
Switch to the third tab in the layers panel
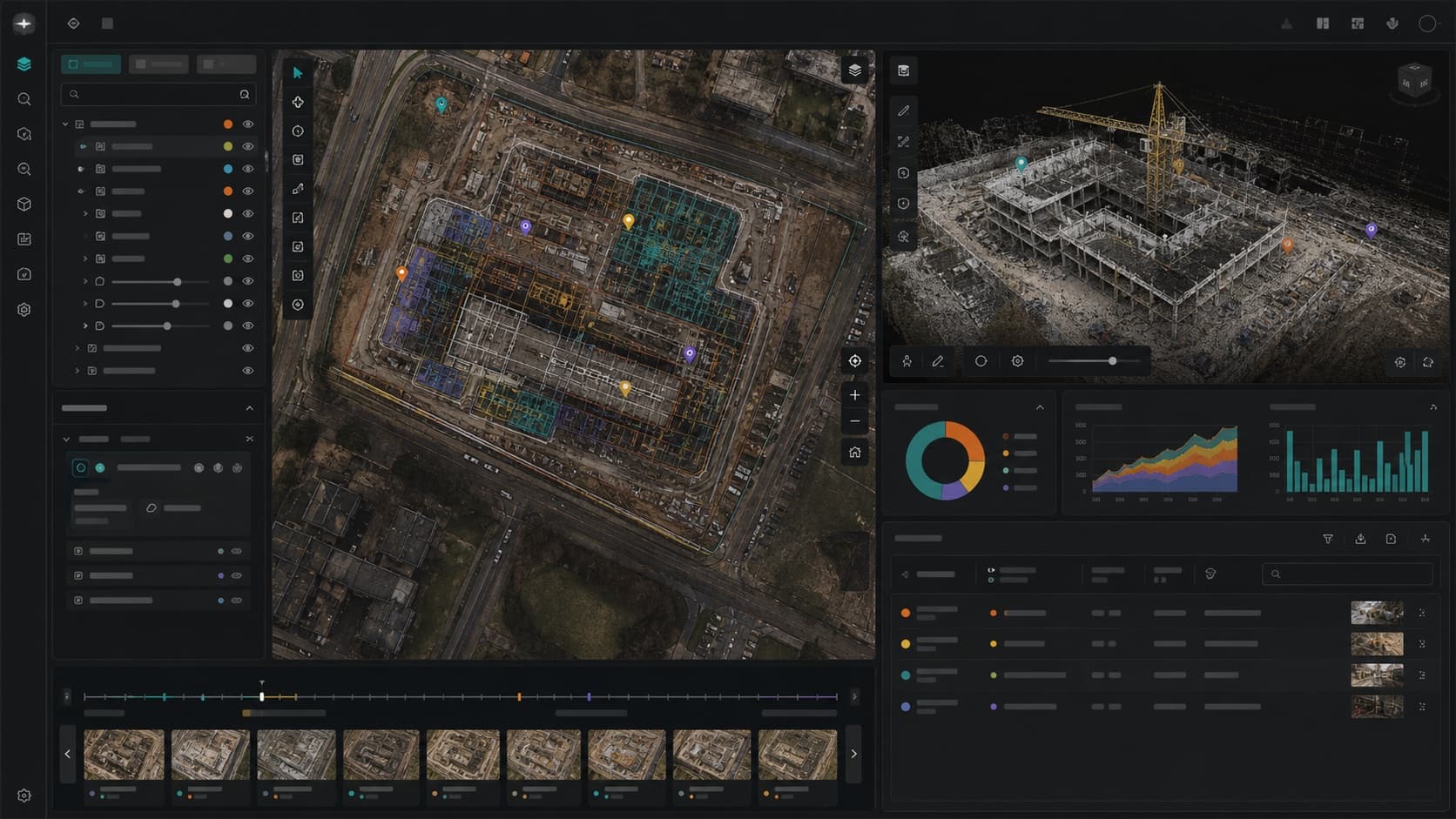click(226, 64)
